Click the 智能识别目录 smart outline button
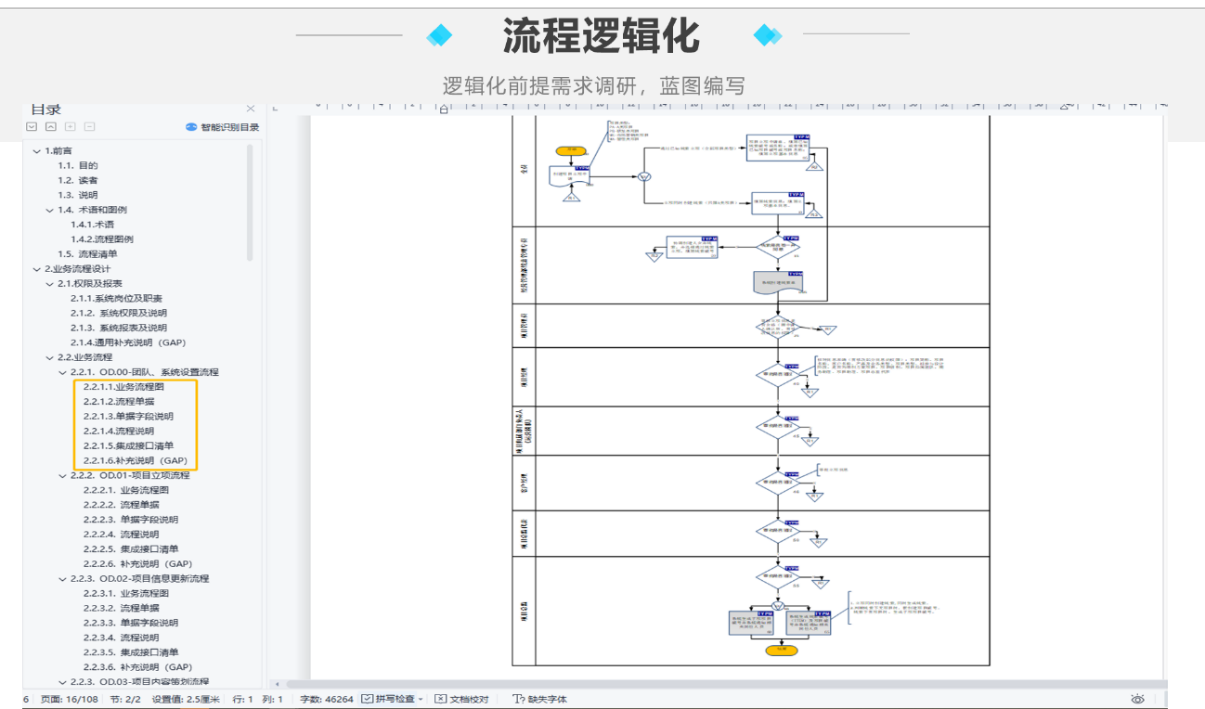Viewport: 1205px width, 709px height. [222, 127]
